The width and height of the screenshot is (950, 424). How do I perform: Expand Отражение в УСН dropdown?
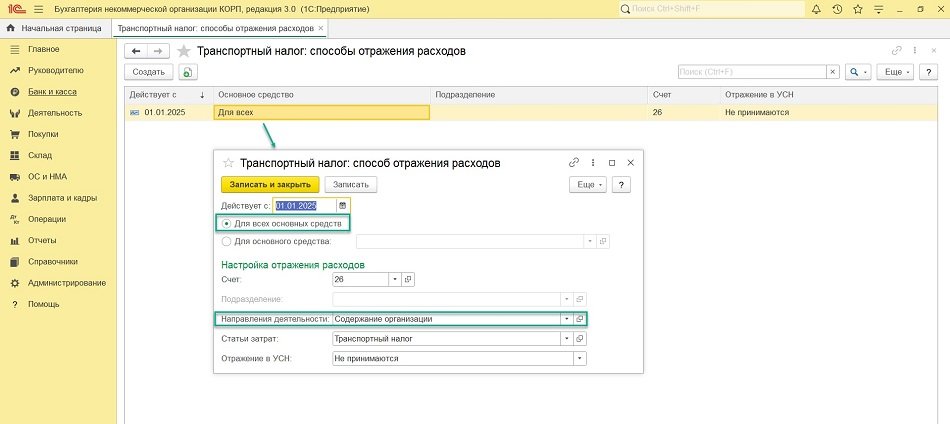click(x=579, y=358)
